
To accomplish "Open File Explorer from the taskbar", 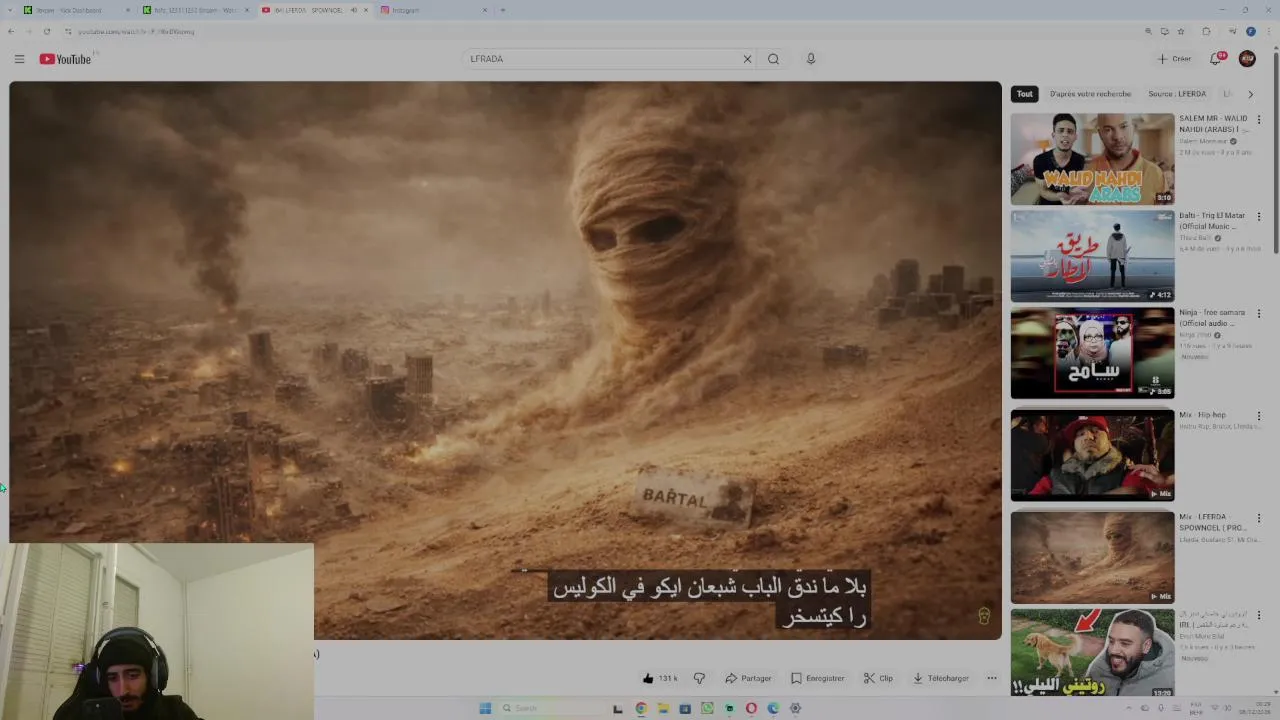I will coord(663,708).
